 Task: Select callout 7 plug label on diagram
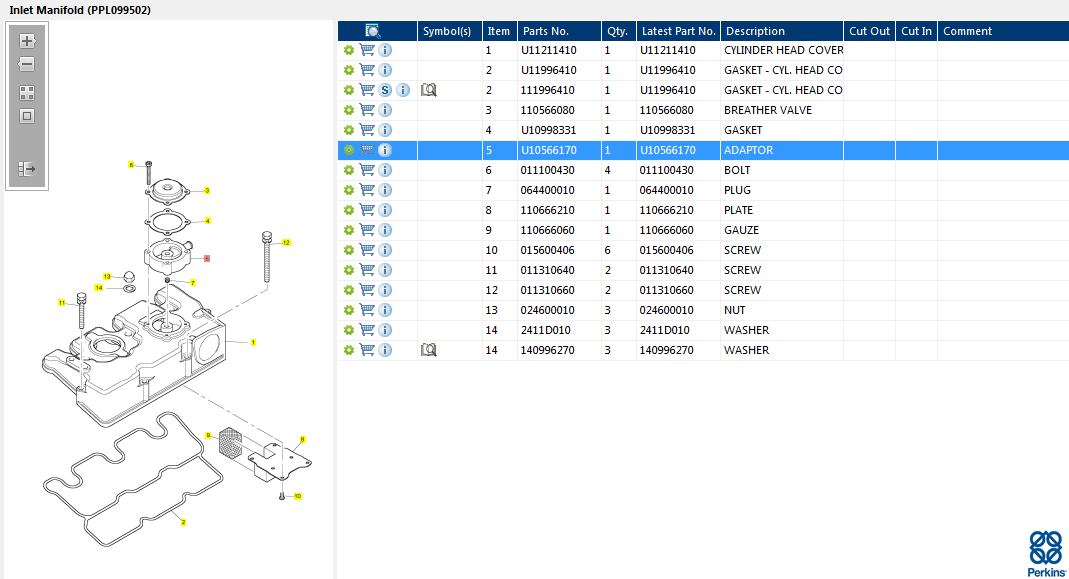point(193,282)
